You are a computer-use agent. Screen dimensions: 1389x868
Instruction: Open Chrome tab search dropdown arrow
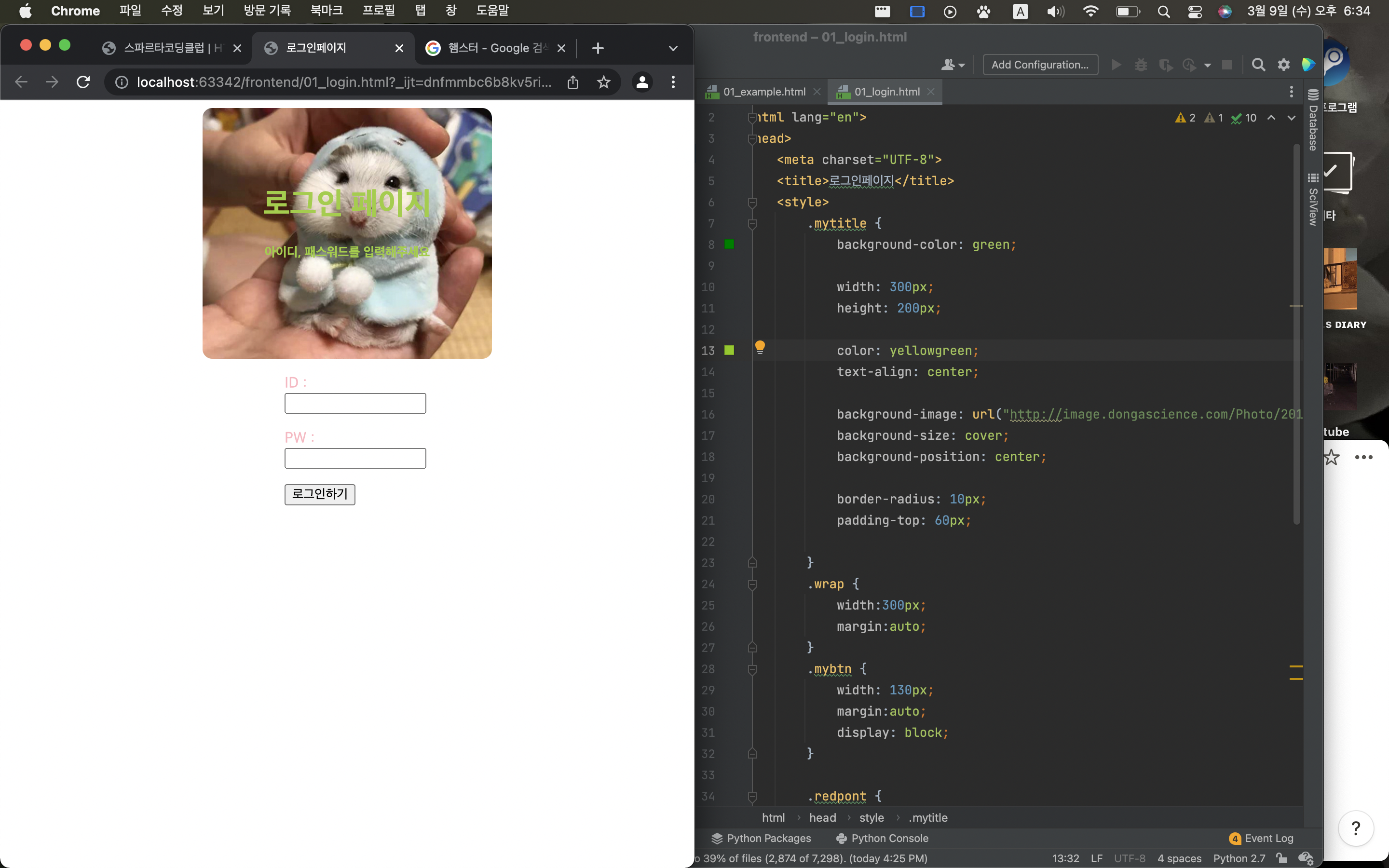pyautogui.click(x=673, y=48)
